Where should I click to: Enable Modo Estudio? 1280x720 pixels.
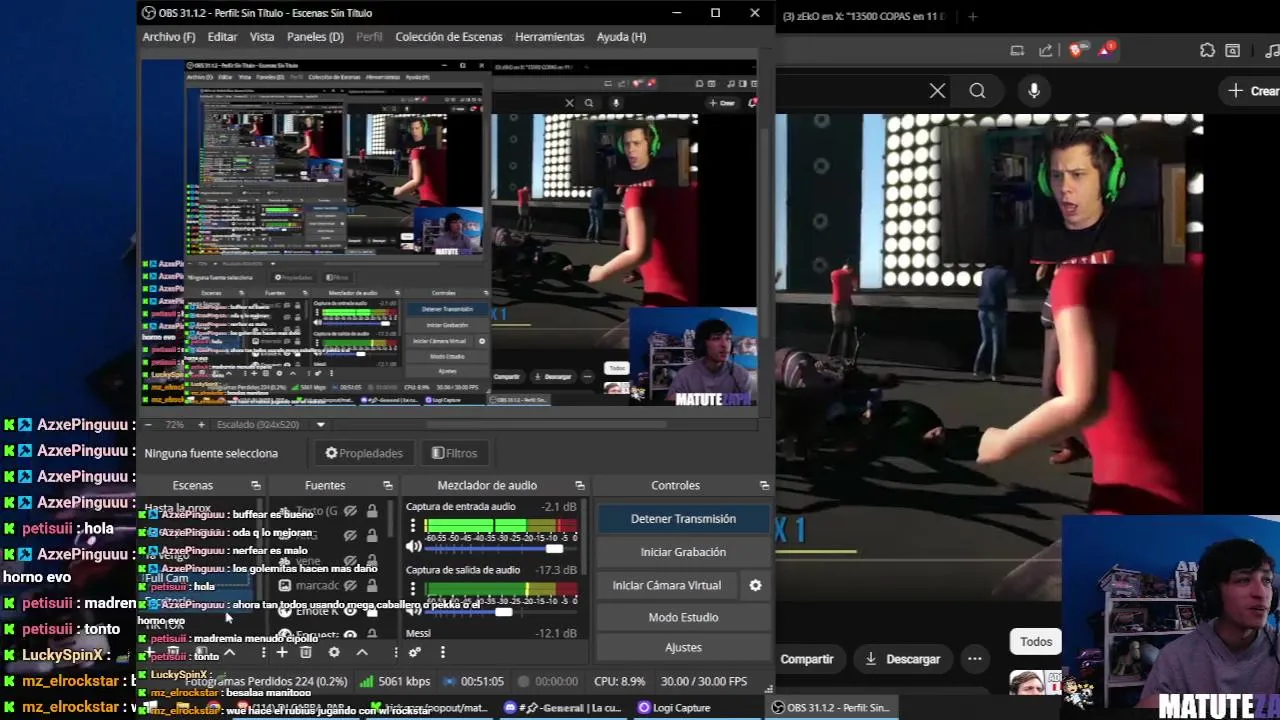[683, 617]
